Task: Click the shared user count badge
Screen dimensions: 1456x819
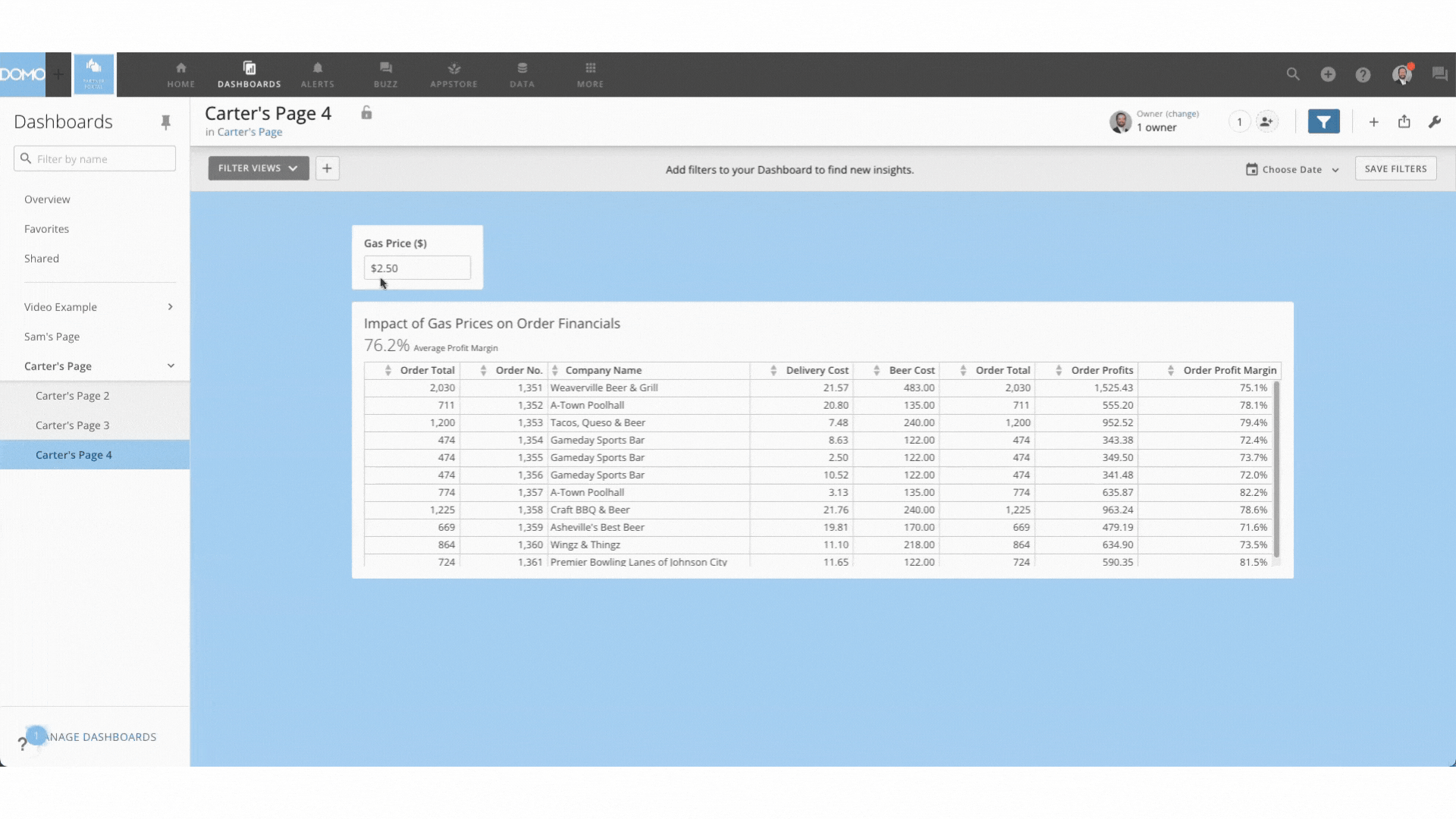Action: (1239, 121)
